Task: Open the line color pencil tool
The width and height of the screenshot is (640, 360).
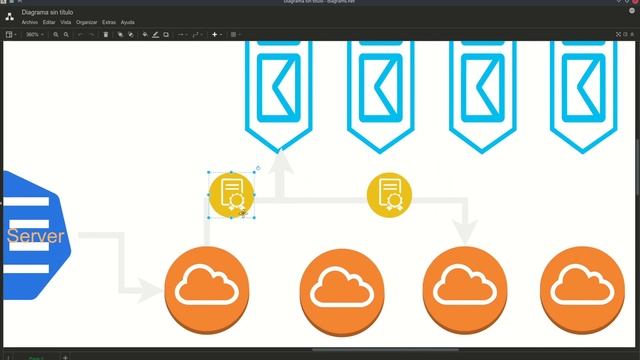Action: tap(156, 35)
